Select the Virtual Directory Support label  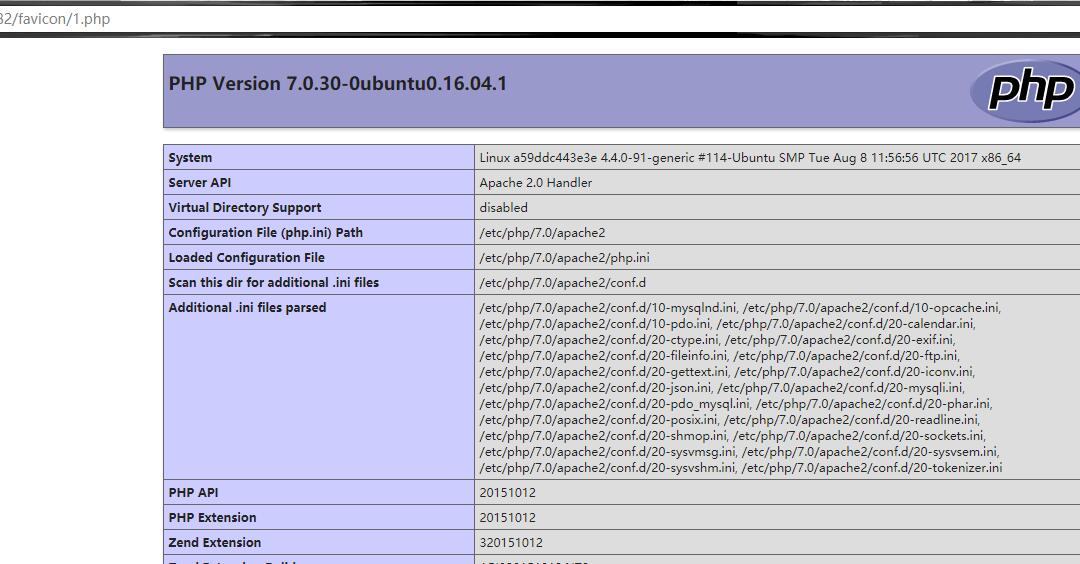point(245,208)
